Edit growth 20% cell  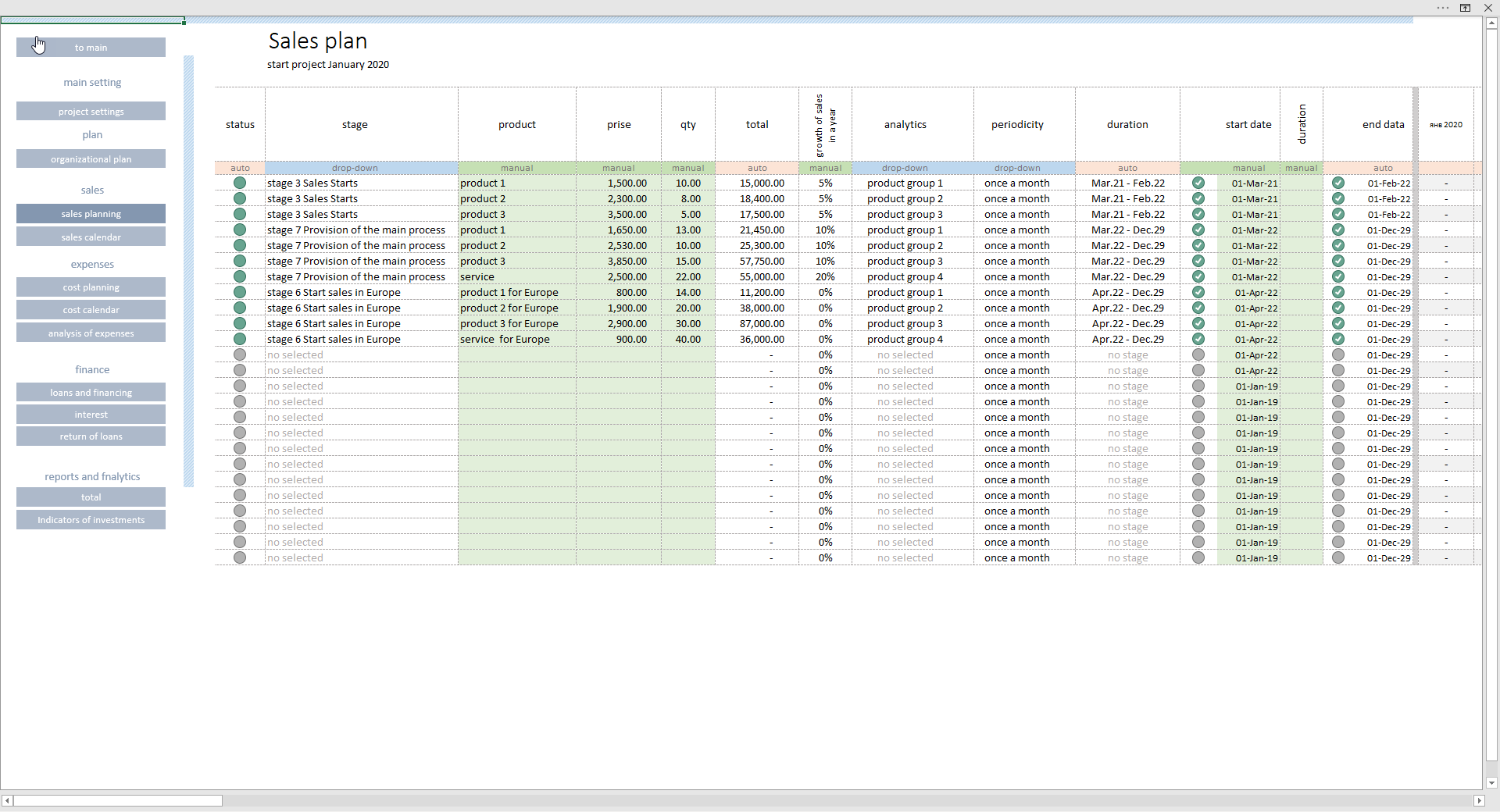click(826, 276)
